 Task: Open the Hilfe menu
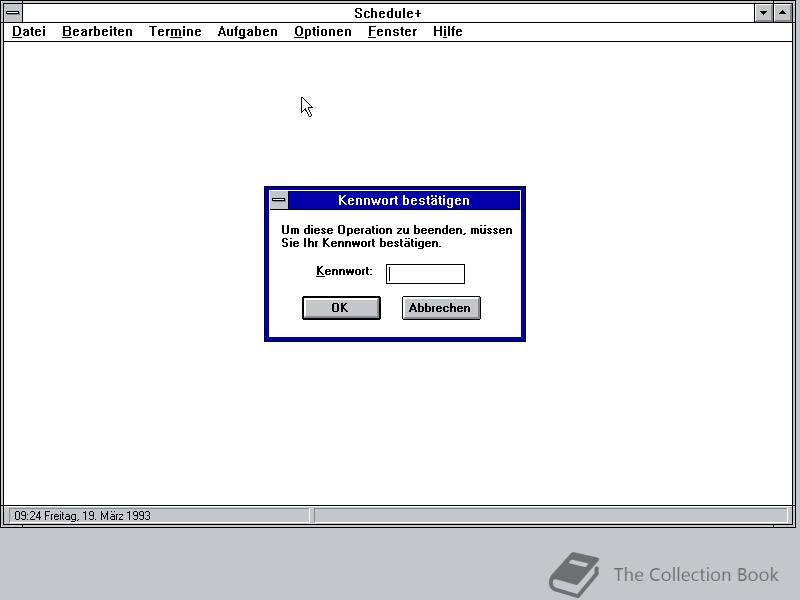[447, 32]
